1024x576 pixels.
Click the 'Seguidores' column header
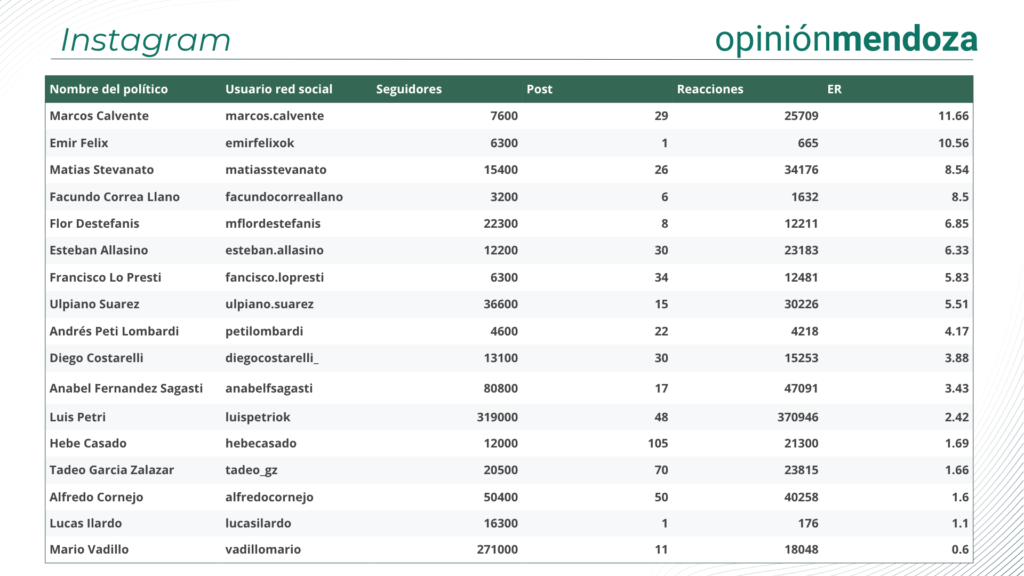[x=408, y=89]
